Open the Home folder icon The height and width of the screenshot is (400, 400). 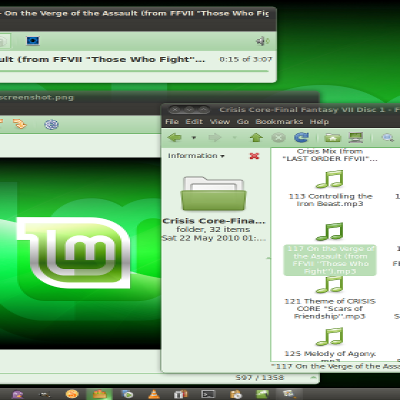[333, 137]
